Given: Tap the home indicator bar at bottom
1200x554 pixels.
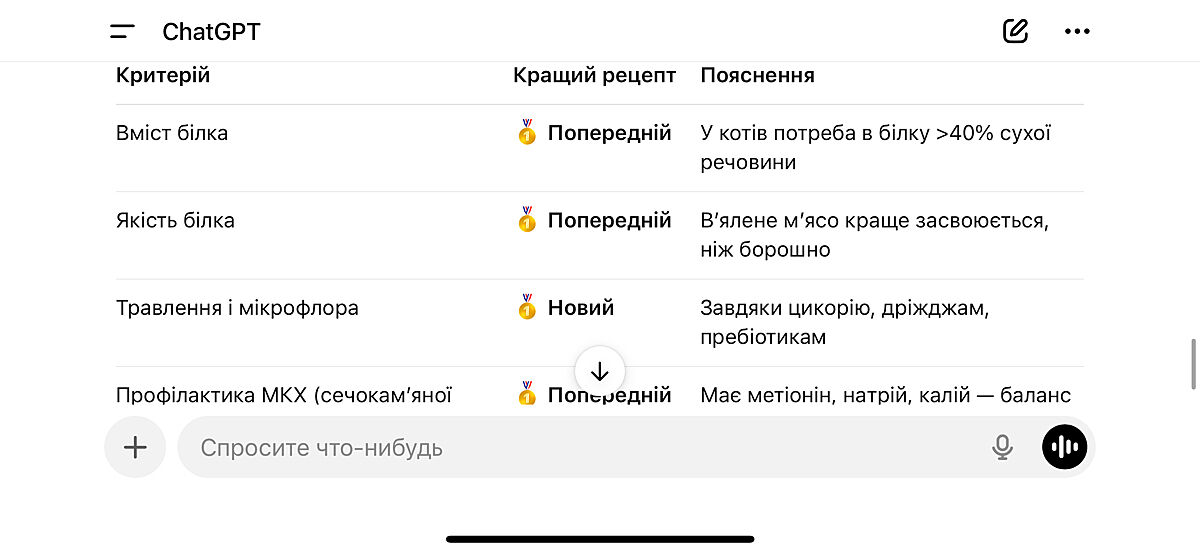Looking at the screenshot, I should [600, 539].
